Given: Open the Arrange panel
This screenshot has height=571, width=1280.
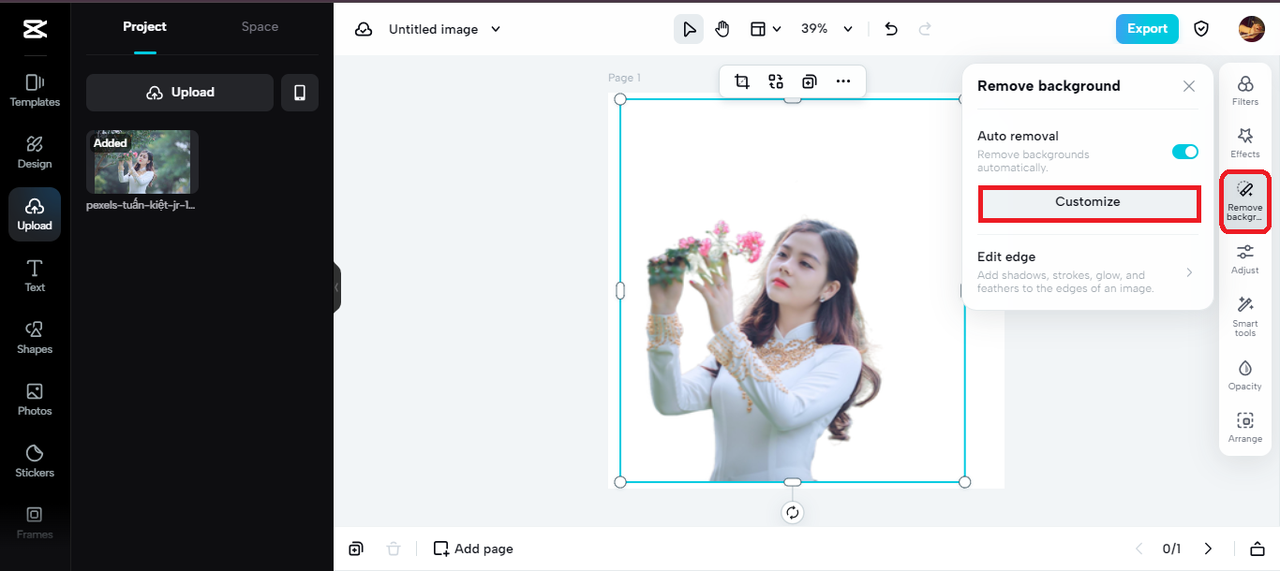Looking at the screenshot, I should pos(1245,427).
